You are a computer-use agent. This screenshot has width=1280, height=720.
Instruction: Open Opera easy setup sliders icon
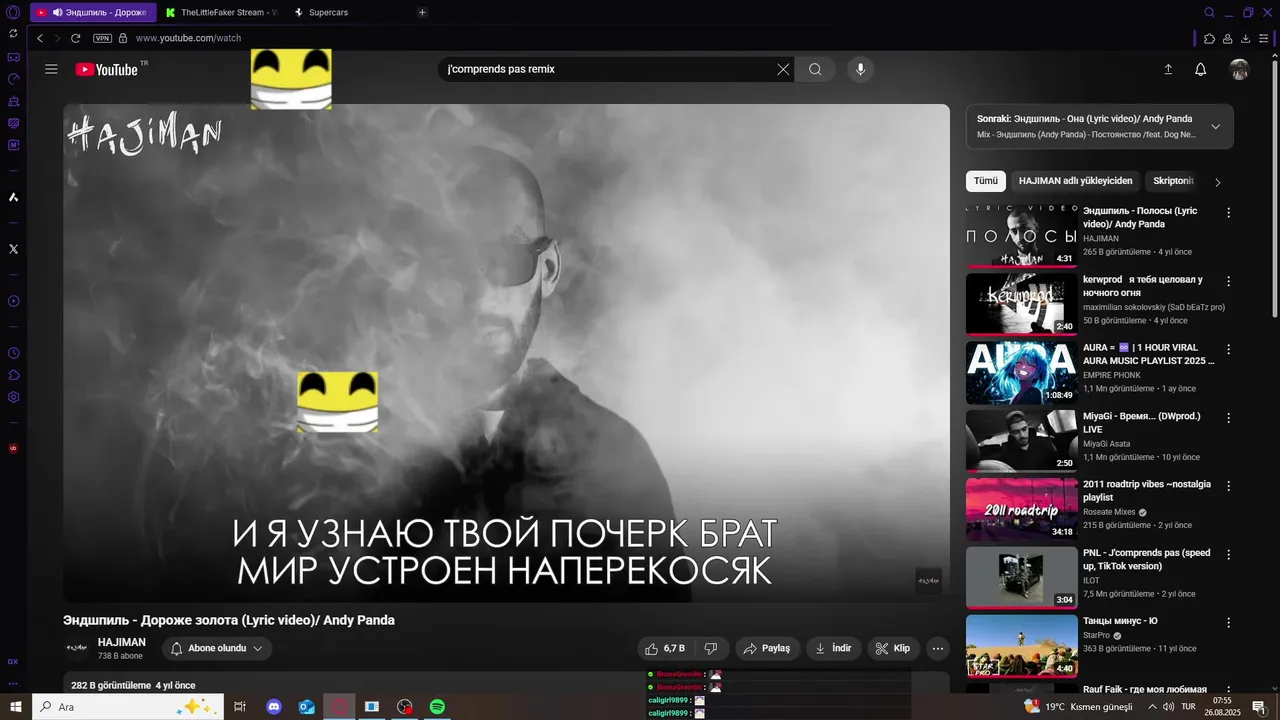[x=1264, y=38]
